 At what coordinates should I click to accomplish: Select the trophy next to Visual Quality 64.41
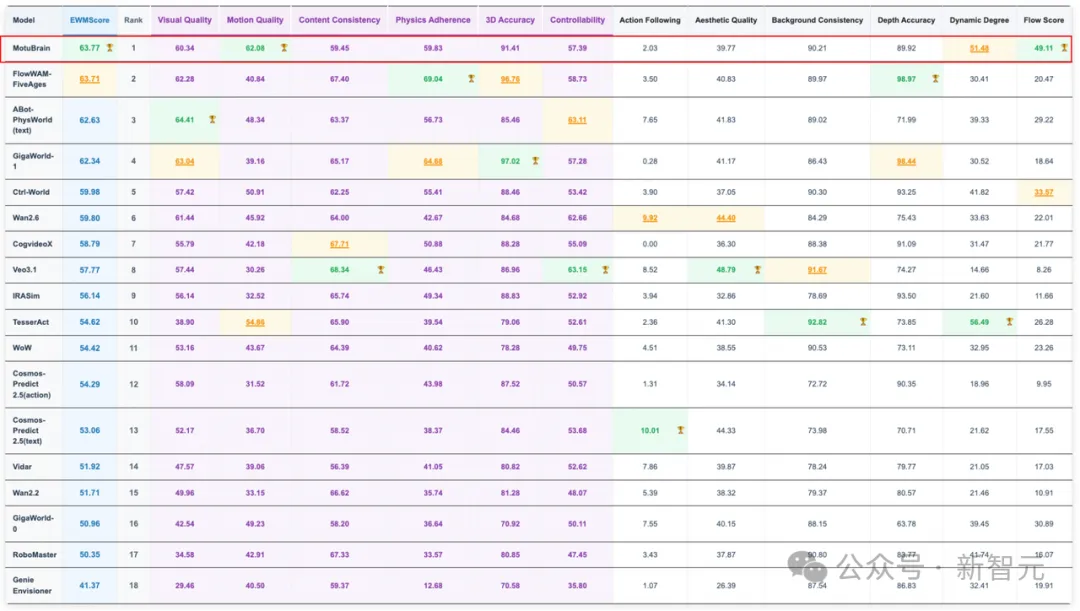[212, 119]
